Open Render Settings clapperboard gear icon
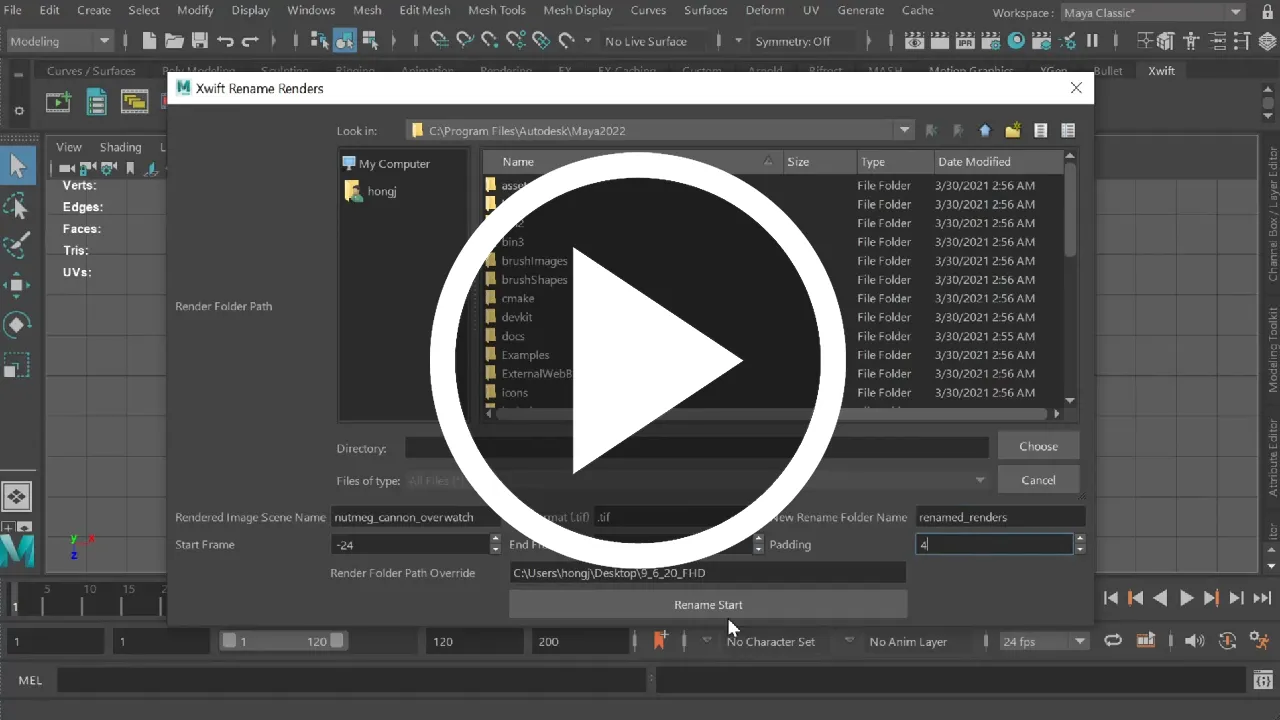This screenshot has height=720, width=1280. pos(991,41)
